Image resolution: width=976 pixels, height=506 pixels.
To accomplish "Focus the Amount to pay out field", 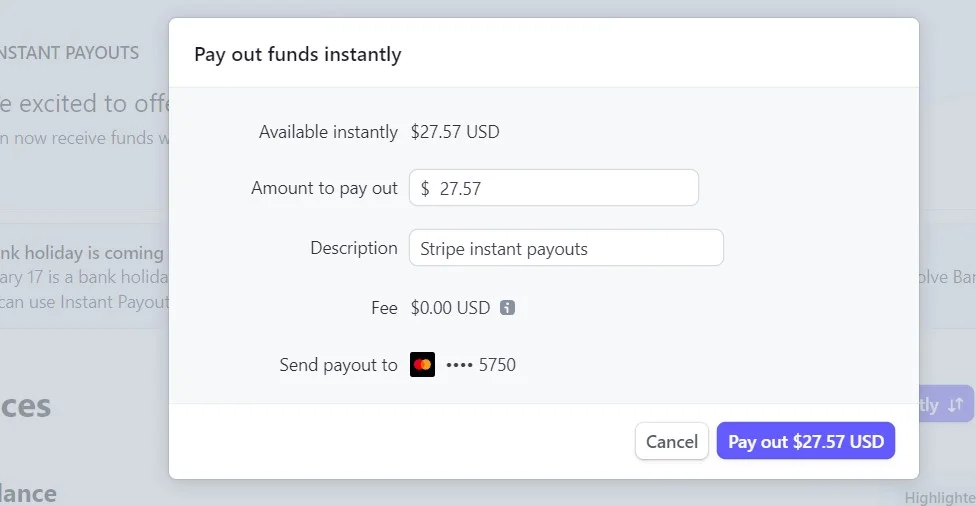I will tap(553, 187).
